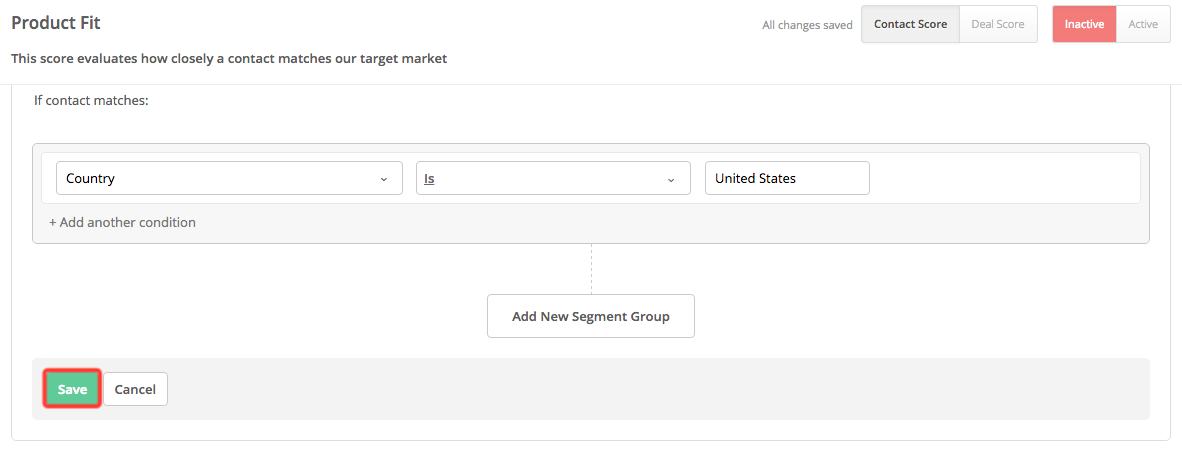The height and width of the screenshot is (451, 1182).
Task: Cancel the segment condition changes
Action: (135, 389)
